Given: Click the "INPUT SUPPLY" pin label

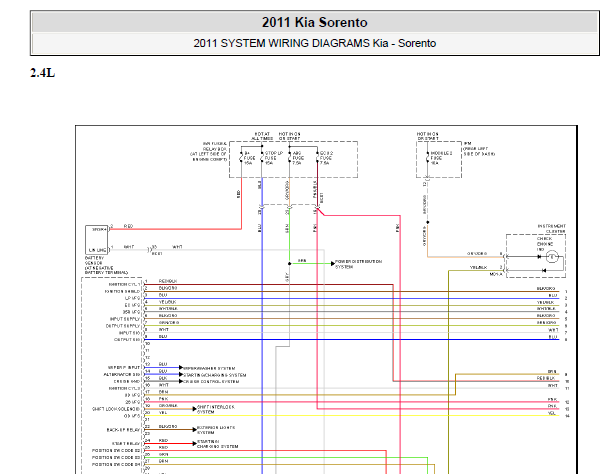Looking at the screenshot, I should (x=125, y=319).
